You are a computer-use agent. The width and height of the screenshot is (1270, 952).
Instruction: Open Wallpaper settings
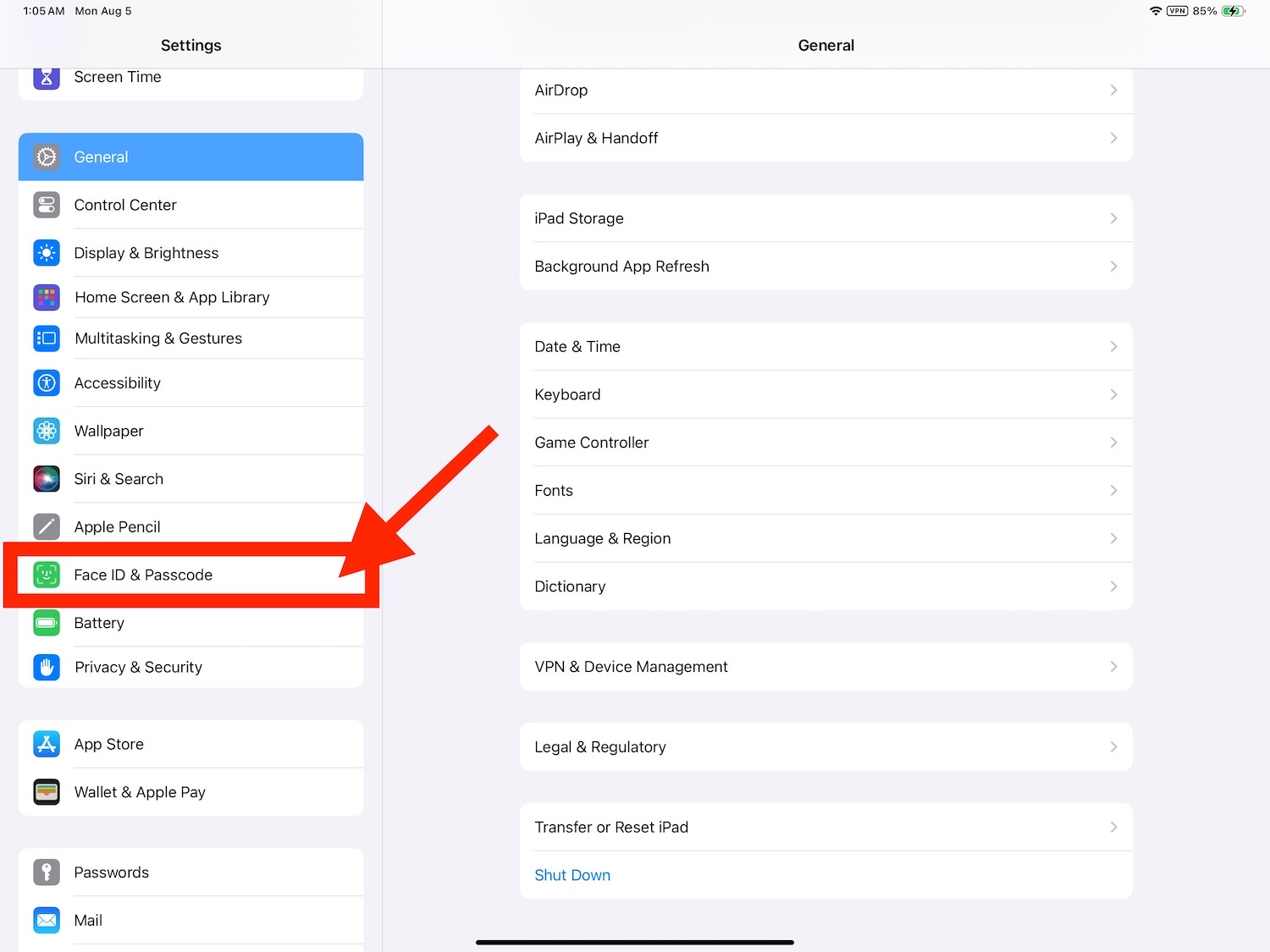[190, 431]
